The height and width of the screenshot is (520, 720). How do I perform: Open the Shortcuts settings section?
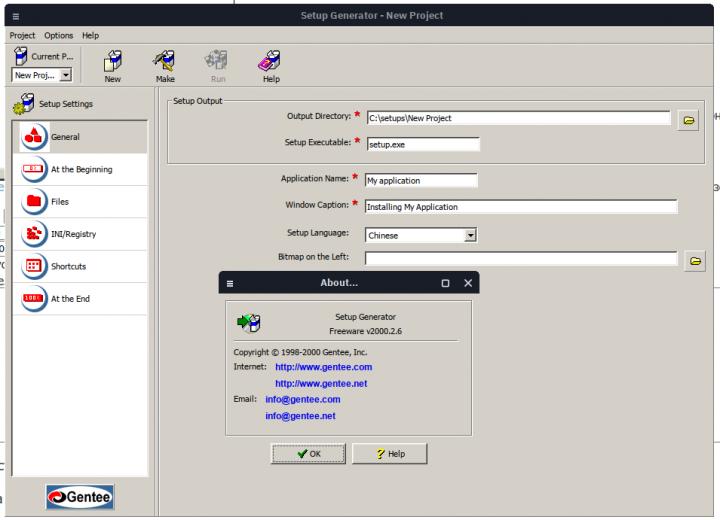(80, 266)
